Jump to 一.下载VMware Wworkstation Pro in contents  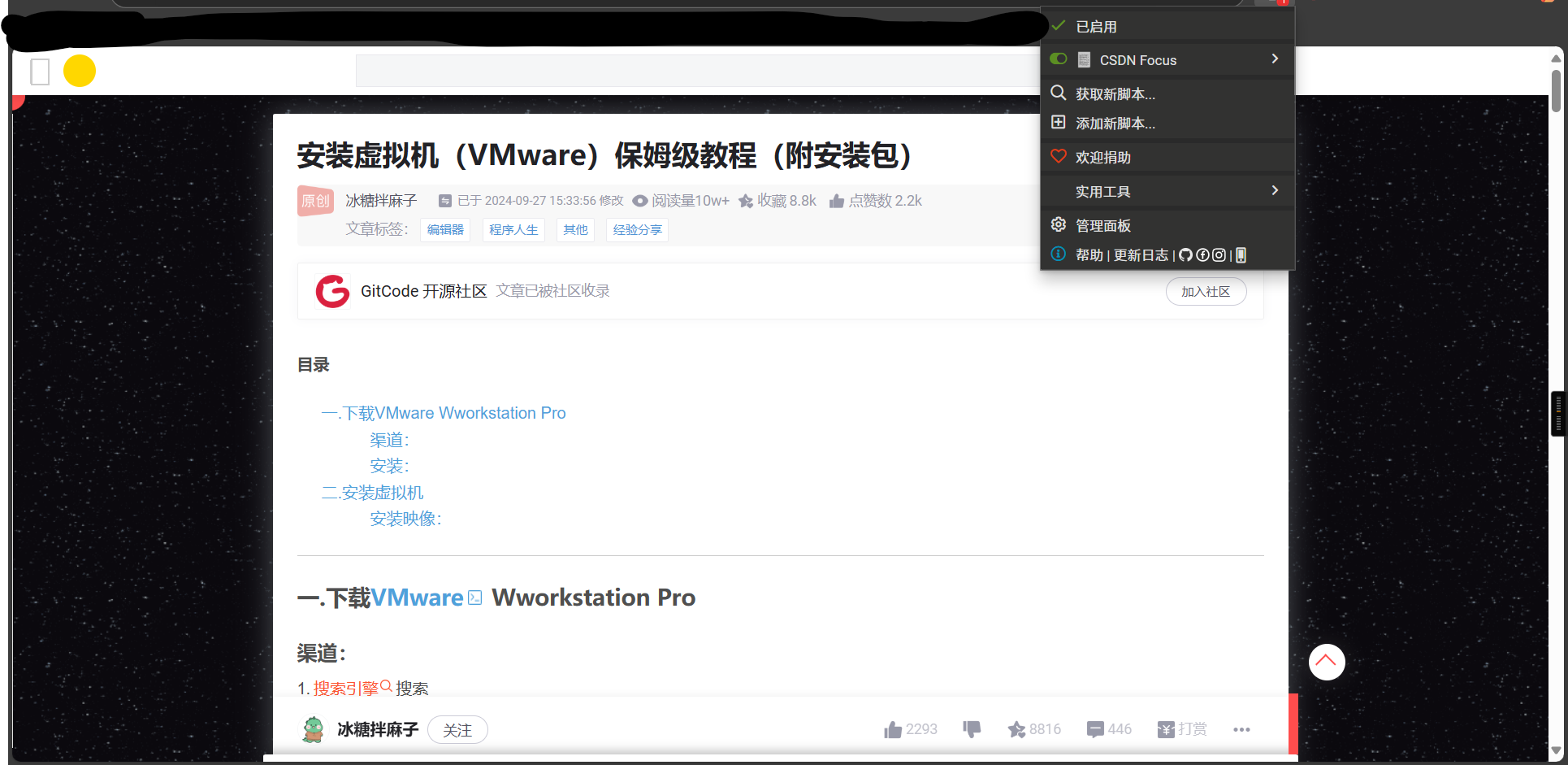click(444, 413)
